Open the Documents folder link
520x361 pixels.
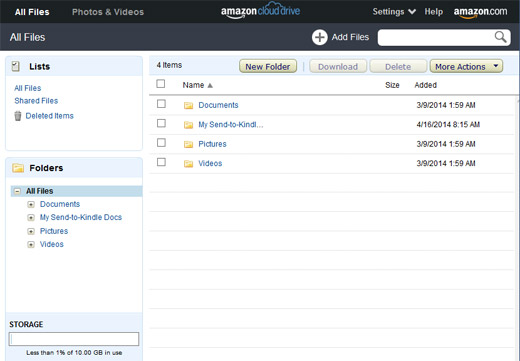pos(218,105)
